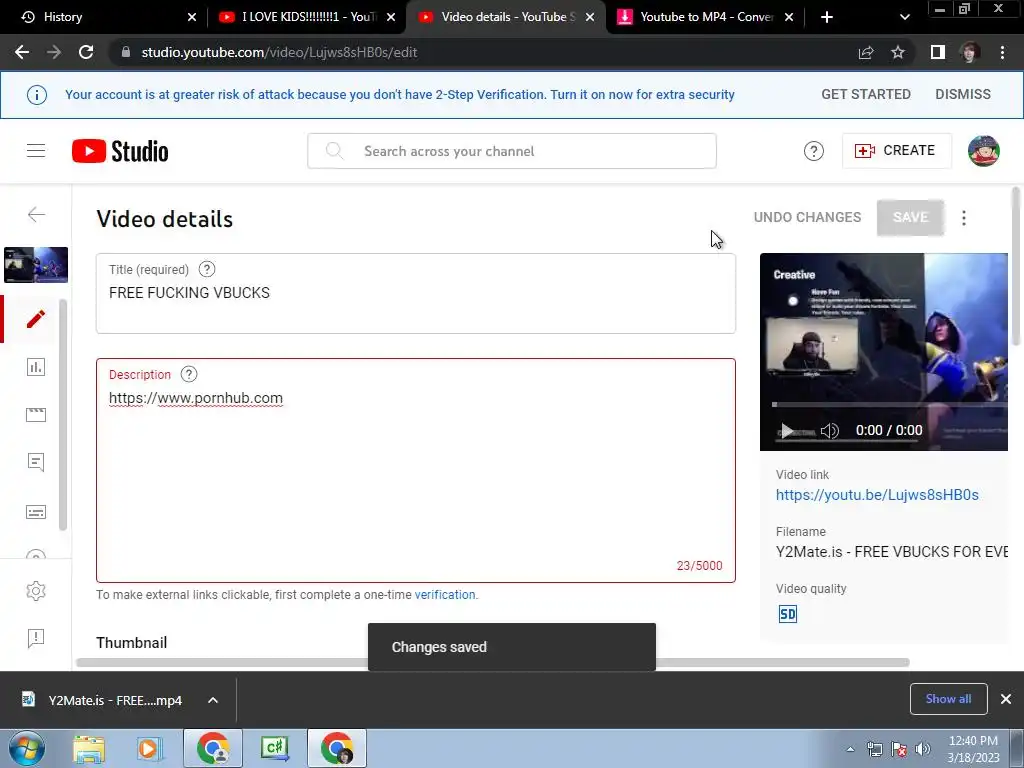Open the Analytics bar chart icon
The image size is (1024, 768).
[x=36, y=367]
